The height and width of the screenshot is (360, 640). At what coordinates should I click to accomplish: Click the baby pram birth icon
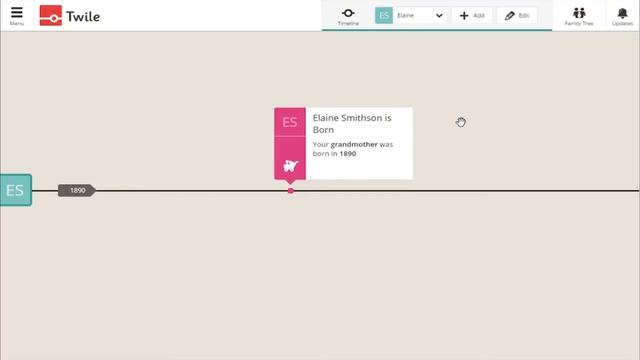[290, 166]
